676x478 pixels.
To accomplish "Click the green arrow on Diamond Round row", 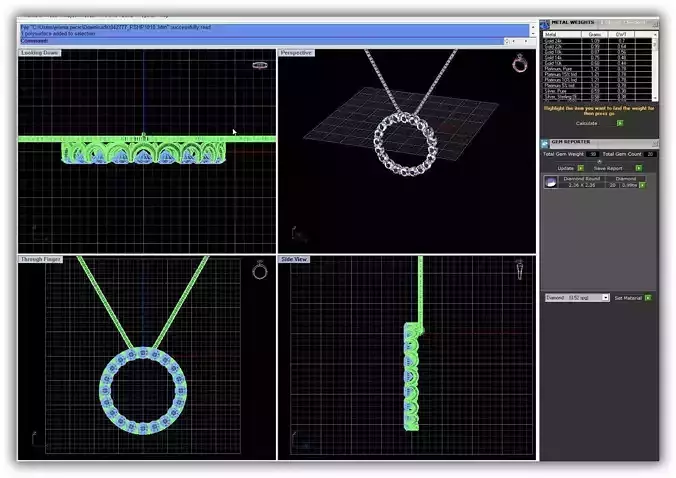I will [x=642, y=185].
